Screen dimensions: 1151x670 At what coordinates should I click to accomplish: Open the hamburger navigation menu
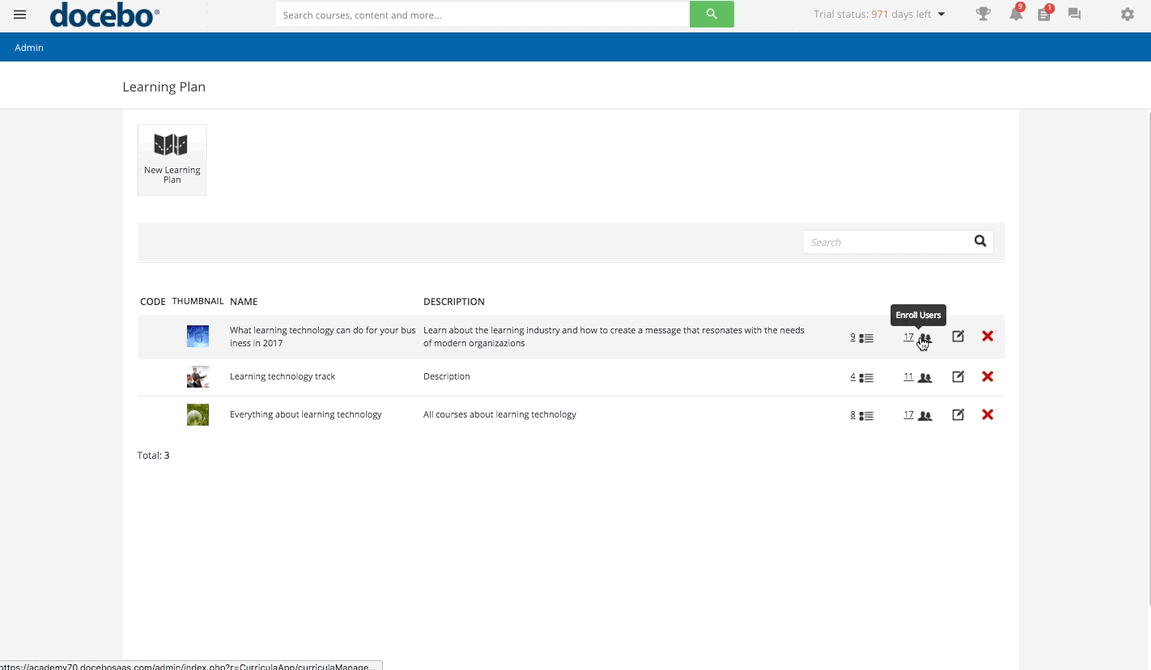[19, 14]
